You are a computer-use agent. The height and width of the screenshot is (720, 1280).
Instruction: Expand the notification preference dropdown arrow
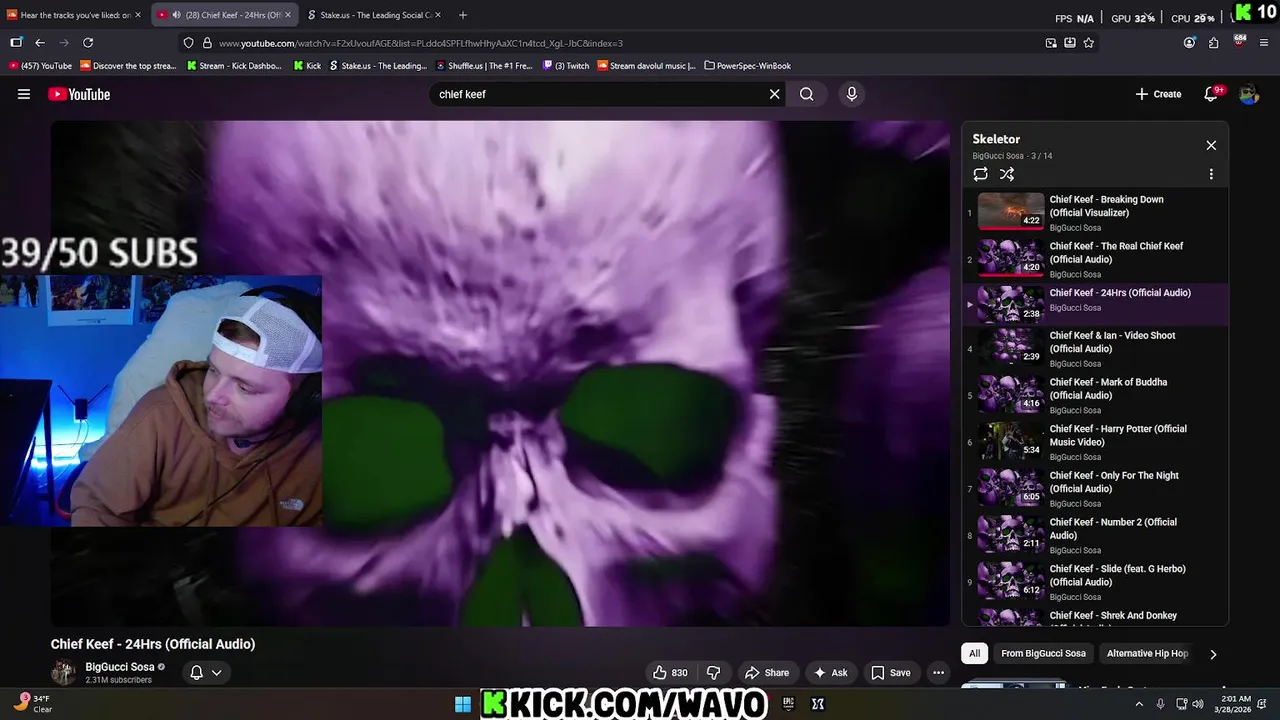(x=216, y=673)
